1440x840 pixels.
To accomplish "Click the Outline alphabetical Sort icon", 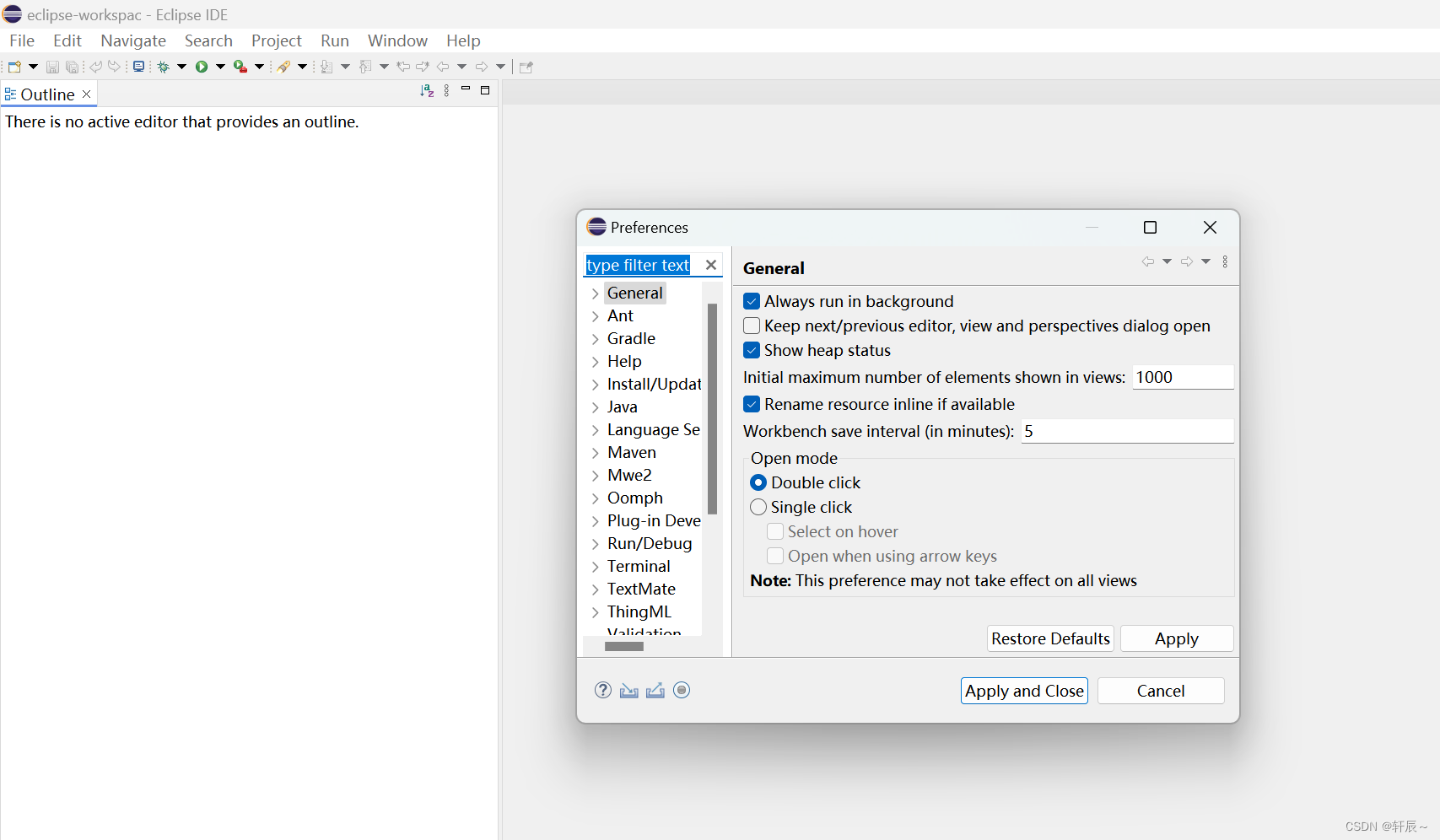I will tap(427, 90).
